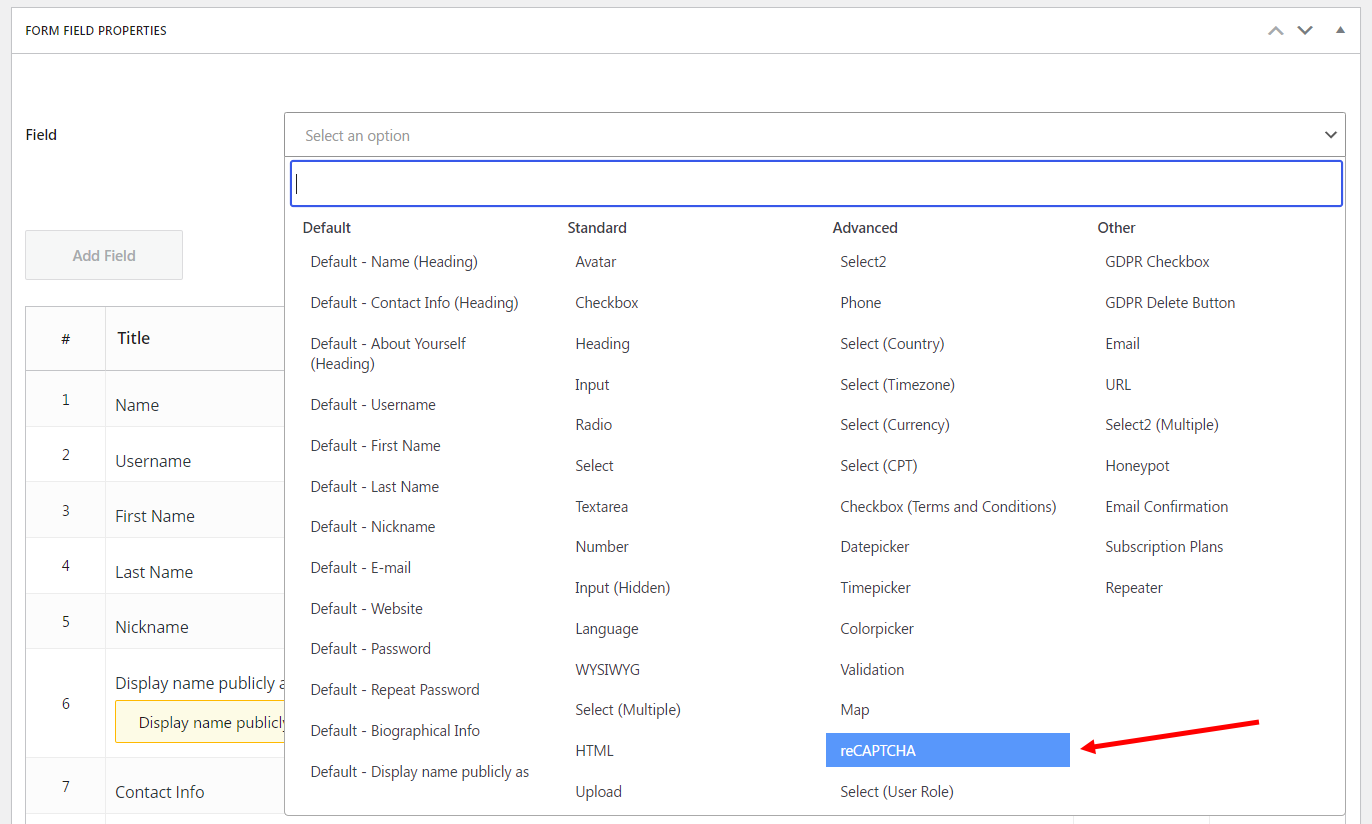Focus the dropdown search input box

pyautogui.click(x=816, y=184)
